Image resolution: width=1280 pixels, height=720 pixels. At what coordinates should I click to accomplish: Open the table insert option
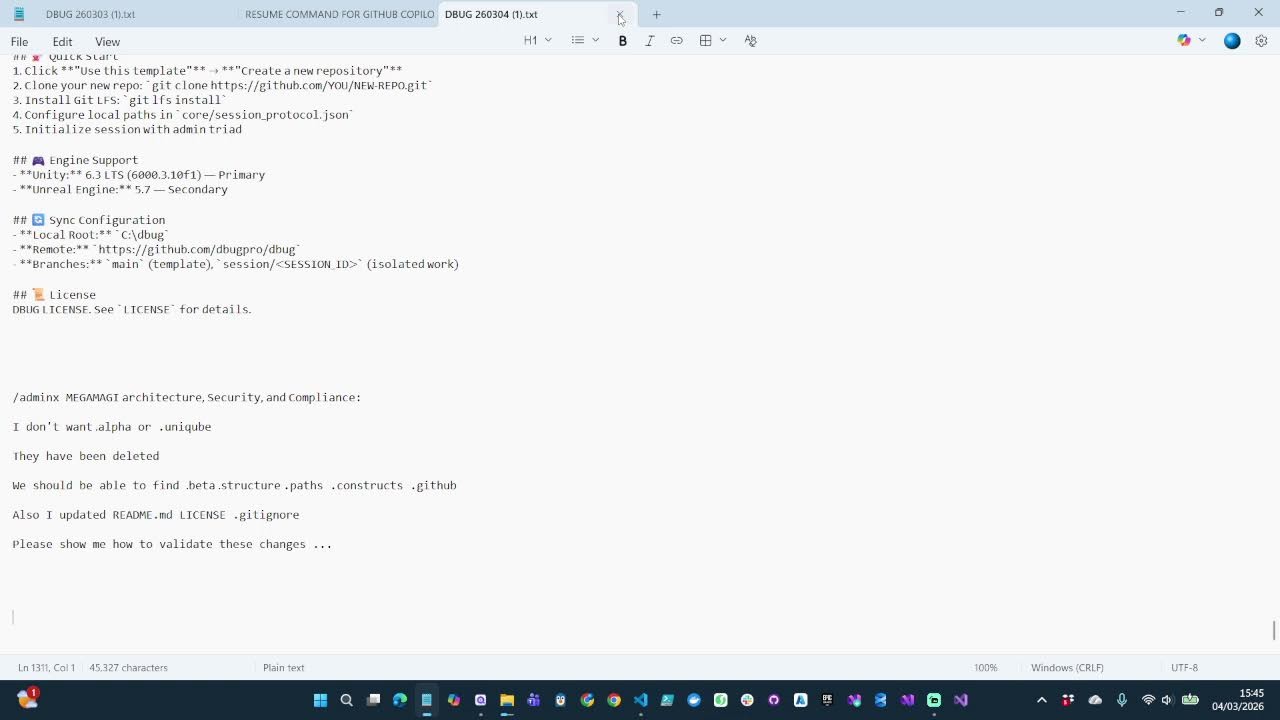click(705, 41)
